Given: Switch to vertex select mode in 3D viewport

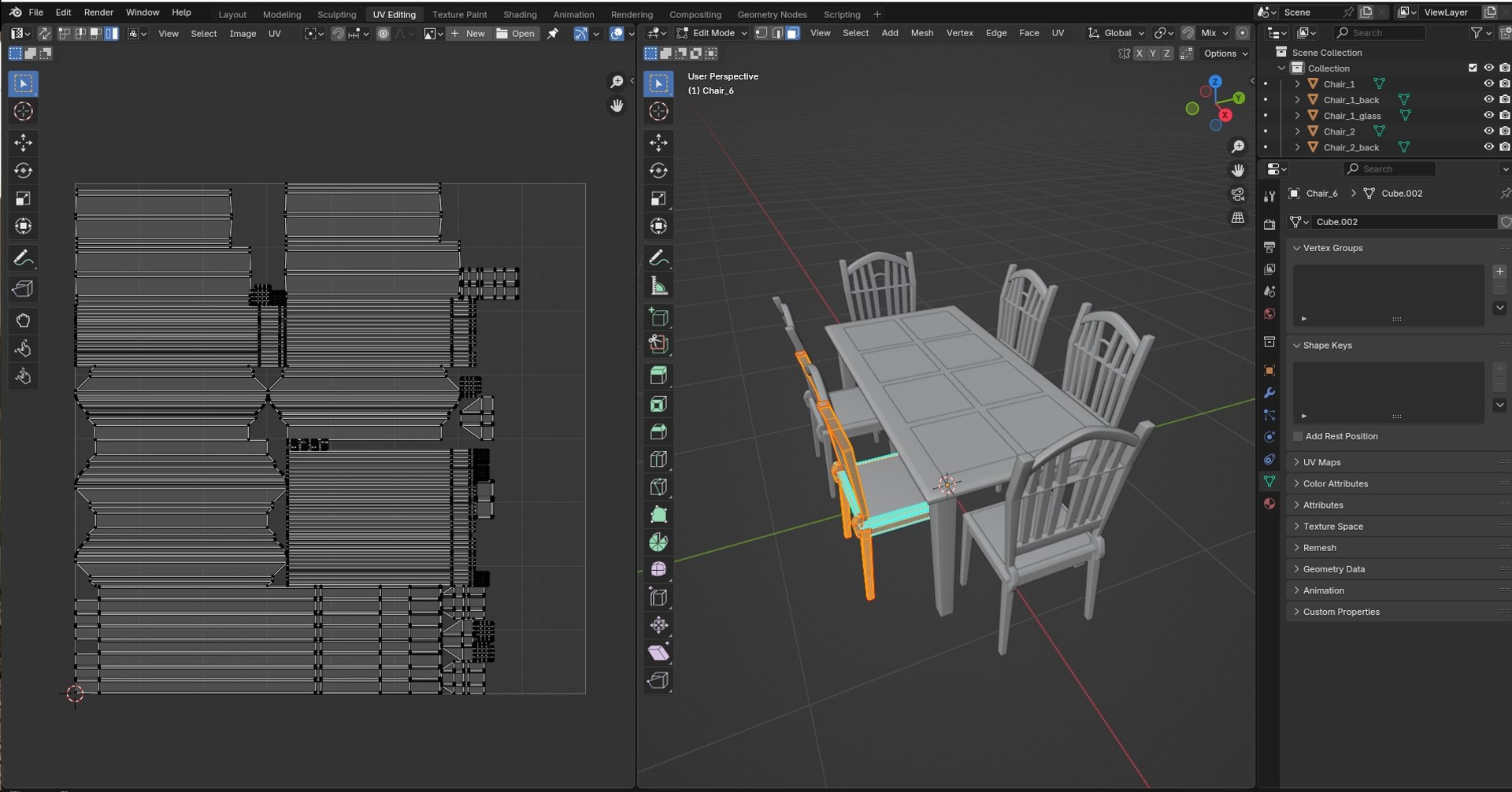Looking at the screenshot, I should (761, 33).
